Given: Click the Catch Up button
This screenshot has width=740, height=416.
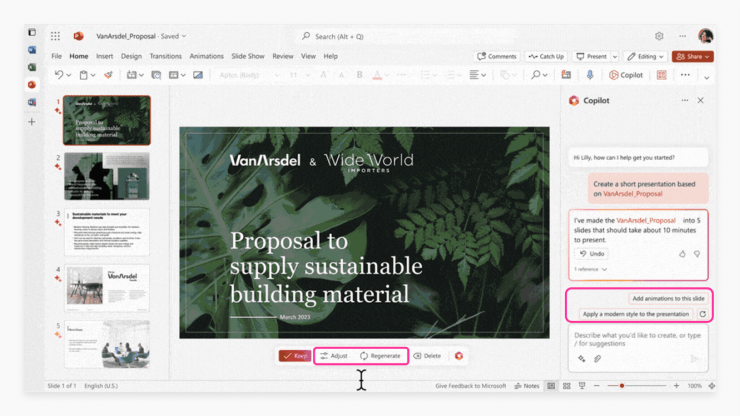Looking at the screenshot, I should [546, 57].
